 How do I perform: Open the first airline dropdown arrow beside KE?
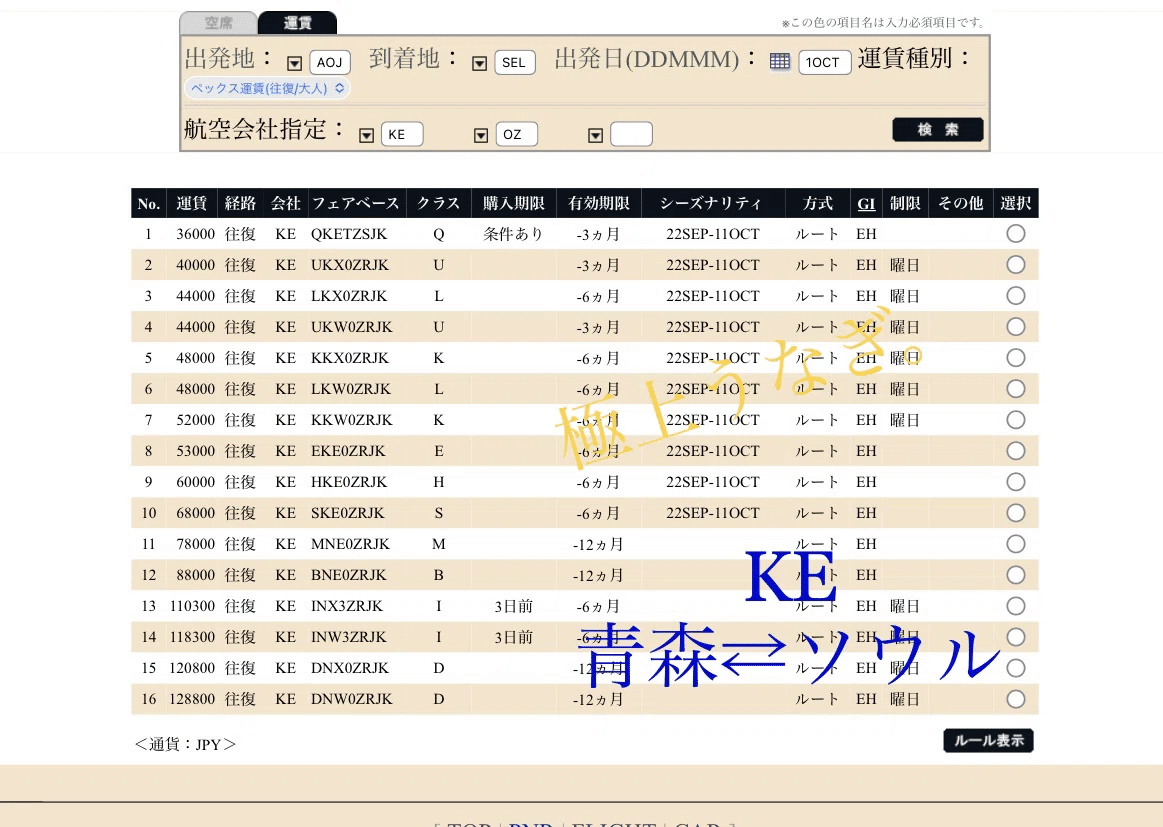(366, 136)
